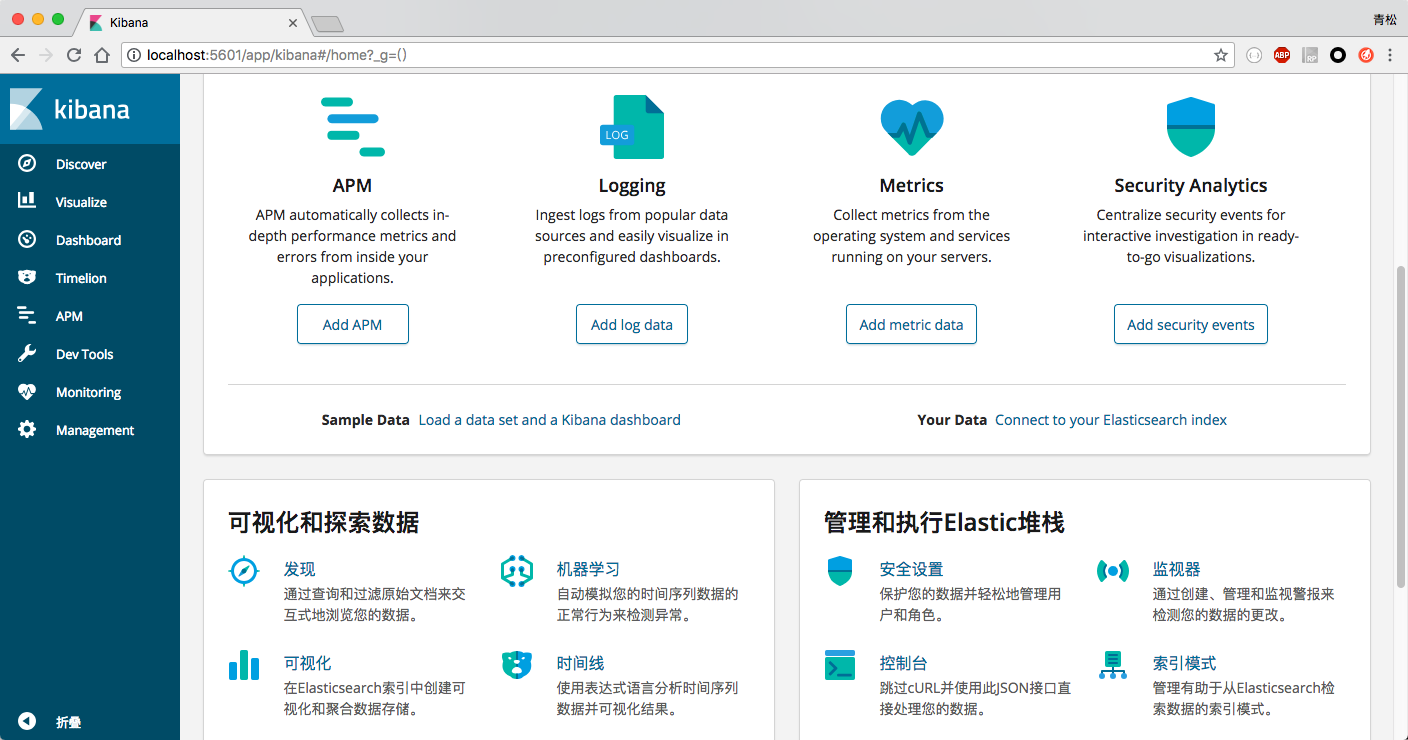Select Dev Tools in sidebar menu
The width and height of the screenshot is (1408, 740).
(84, 354)
